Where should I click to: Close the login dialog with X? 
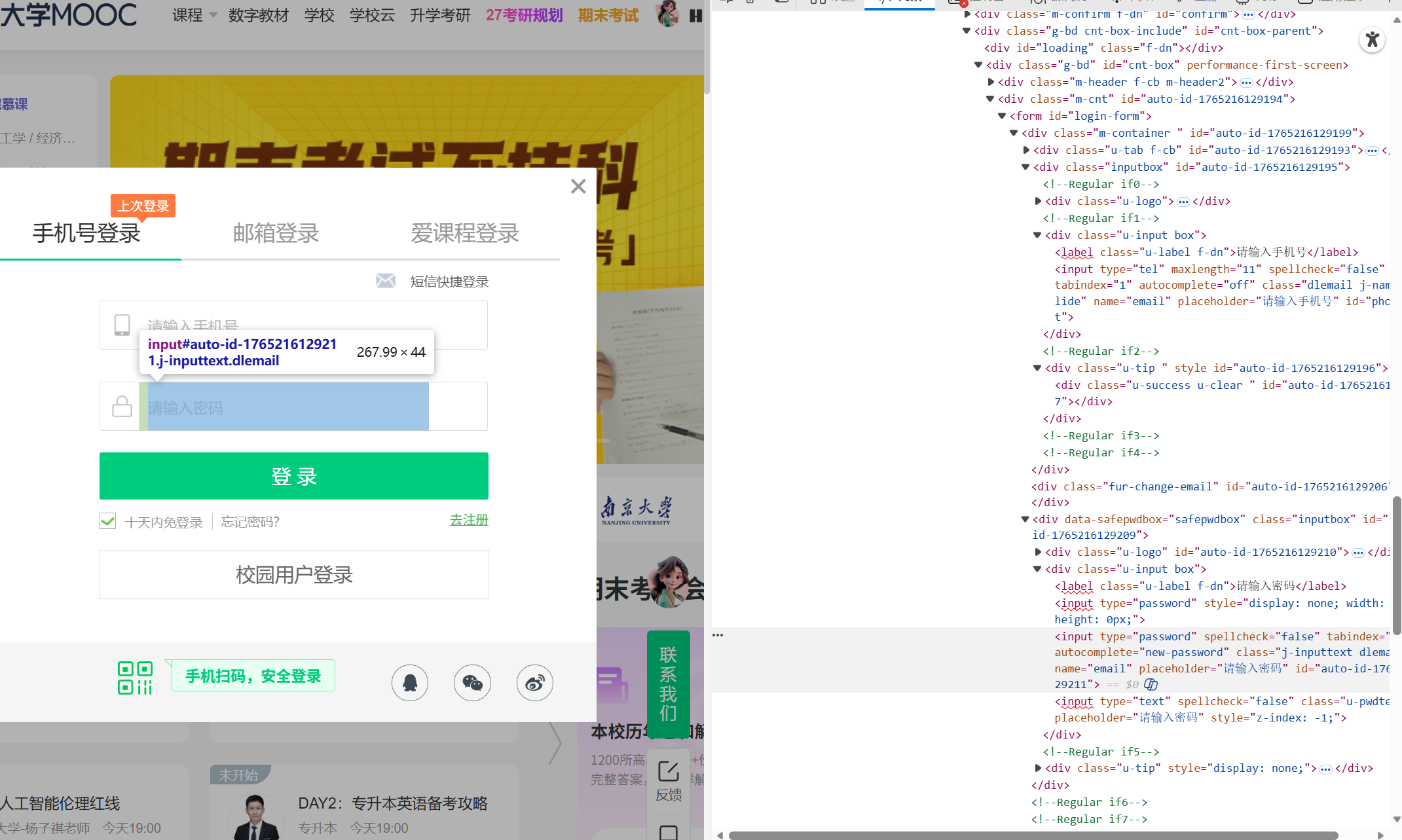point(578,187)
